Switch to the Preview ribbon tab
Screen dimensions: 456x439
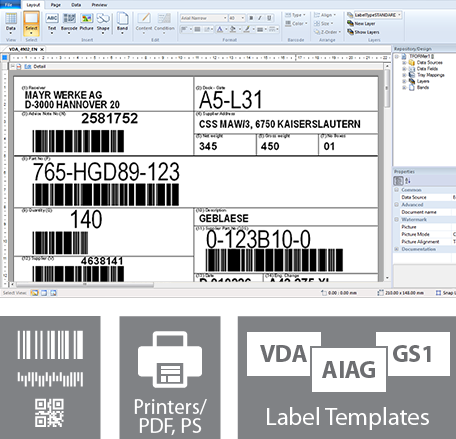click(99, 5)
